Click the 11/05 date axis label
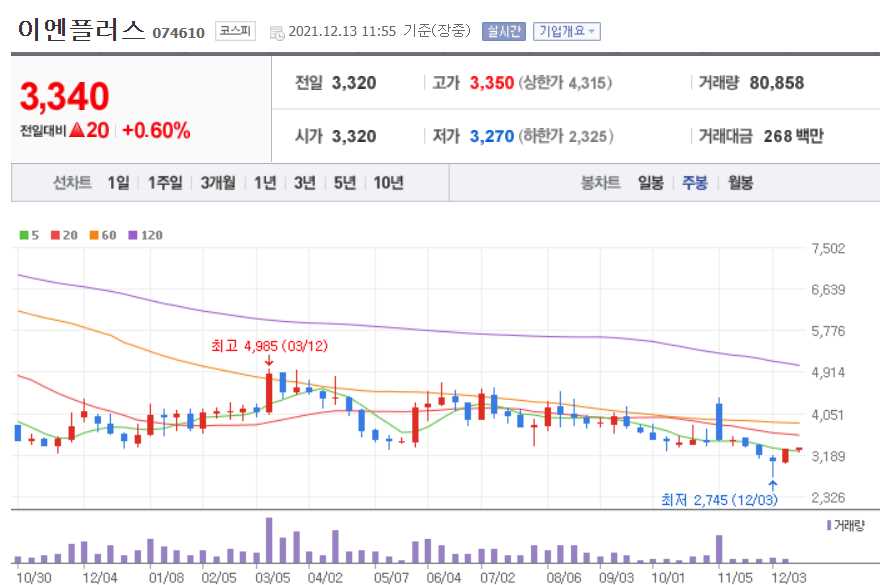This screenshot has width=880, height=585. (735, 577)
